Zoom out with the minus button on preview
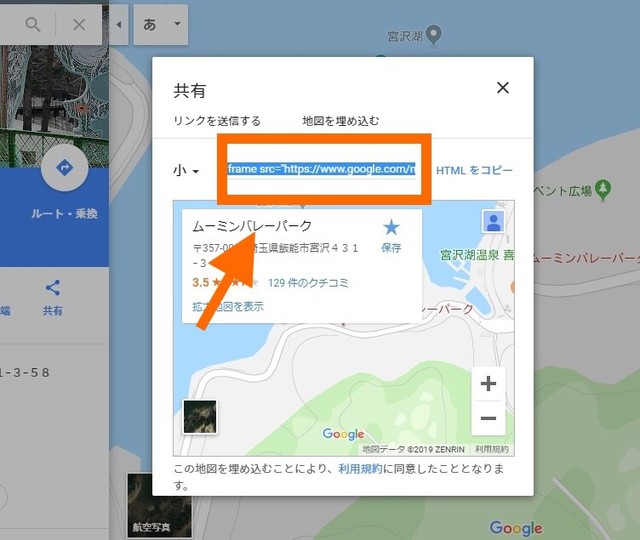This screenshot has height=540, width=640. coord(488,418)
